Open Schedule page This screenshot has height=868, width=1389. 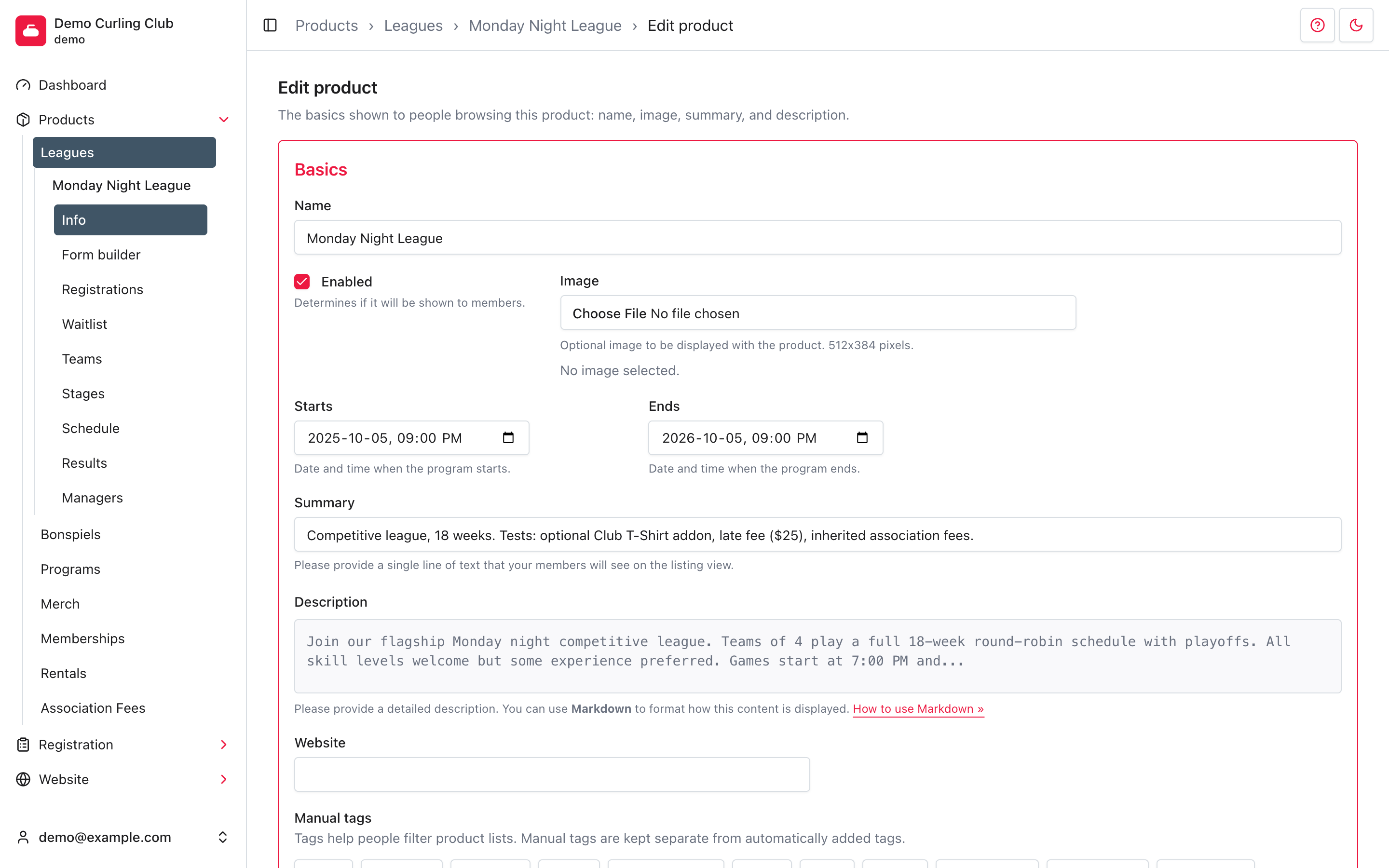[x=91, y=428]
